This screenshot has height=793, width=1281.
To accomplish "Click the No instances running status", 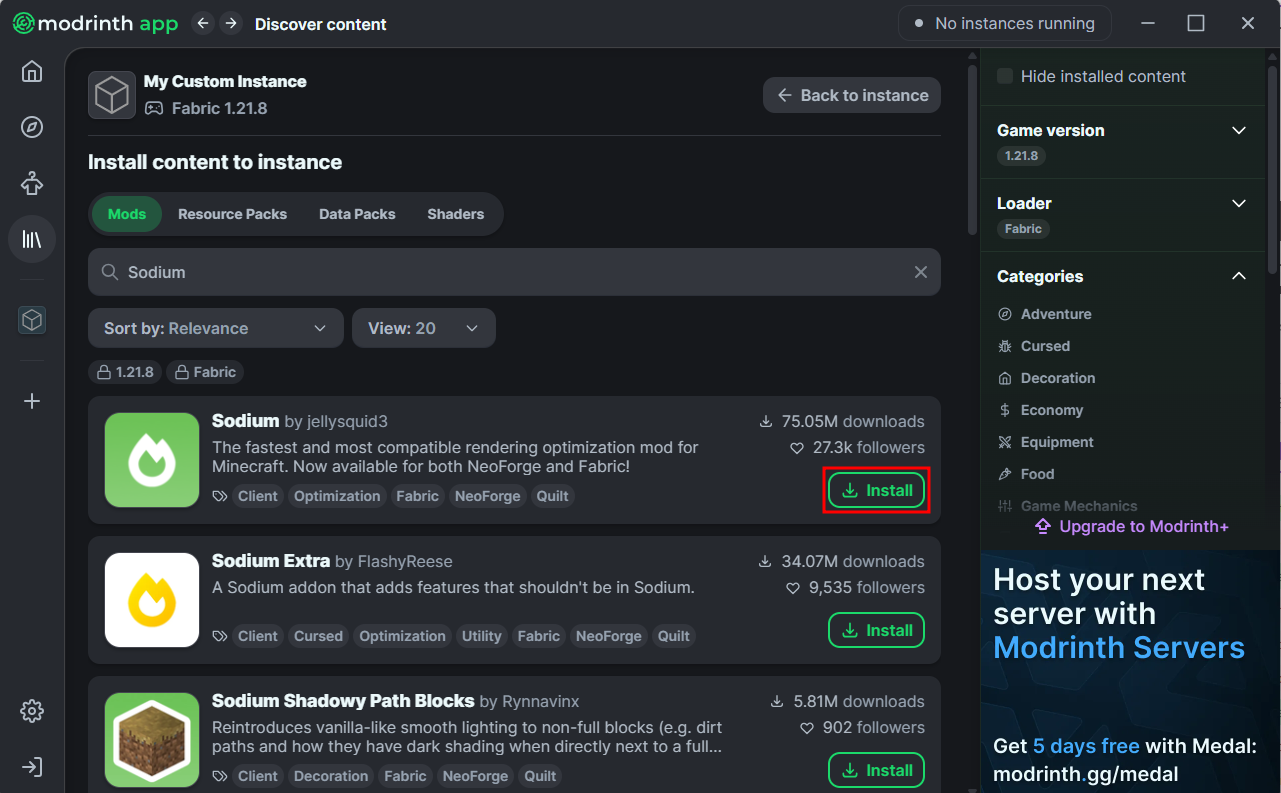I will [1003, 23].
